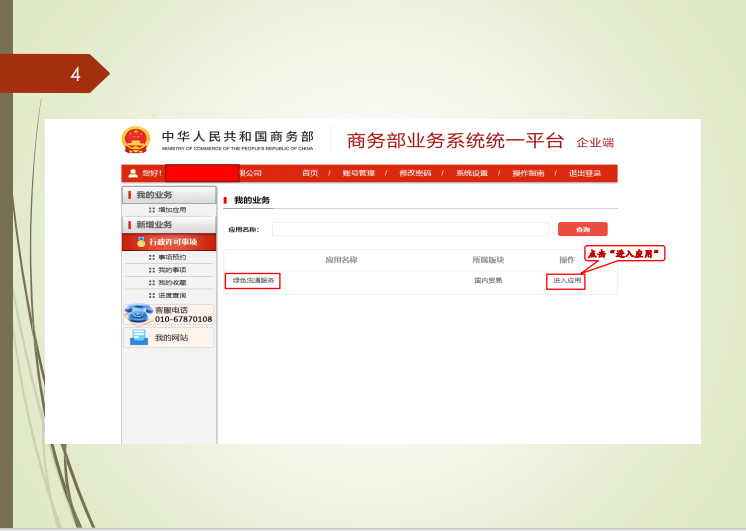Screen dimensions: 746x531
Task: Open 系统设置 from the top menu
Action: [472, 173]
